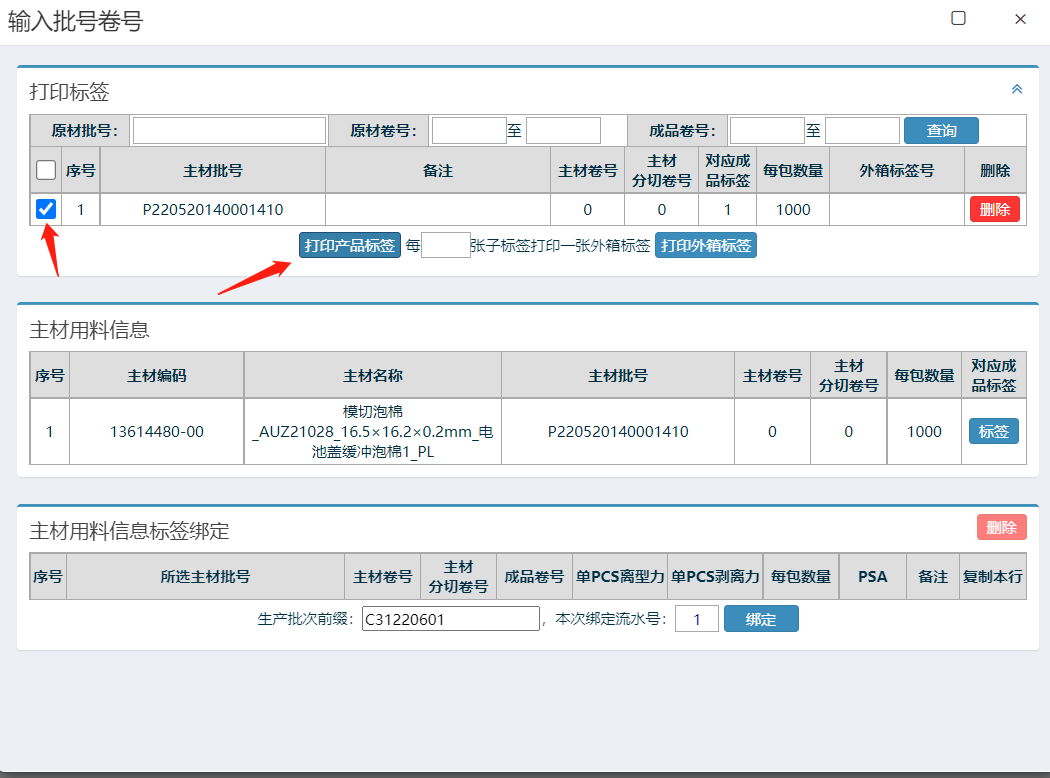Screen dimensions: 1050x778
Task: Click the pink 删除 button in binding panel
Action: (1001, 527)
